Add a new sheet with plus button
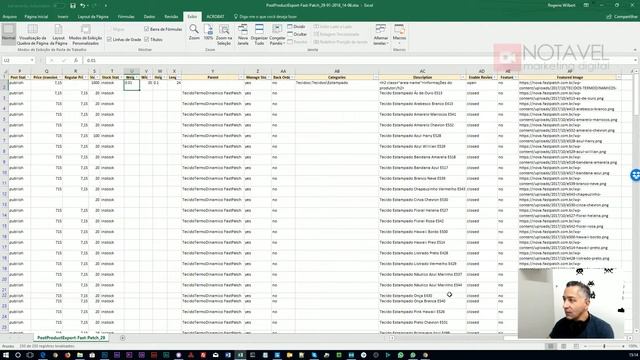The height and width of the screenshot is (360, 640). click(x=122, y=338)
